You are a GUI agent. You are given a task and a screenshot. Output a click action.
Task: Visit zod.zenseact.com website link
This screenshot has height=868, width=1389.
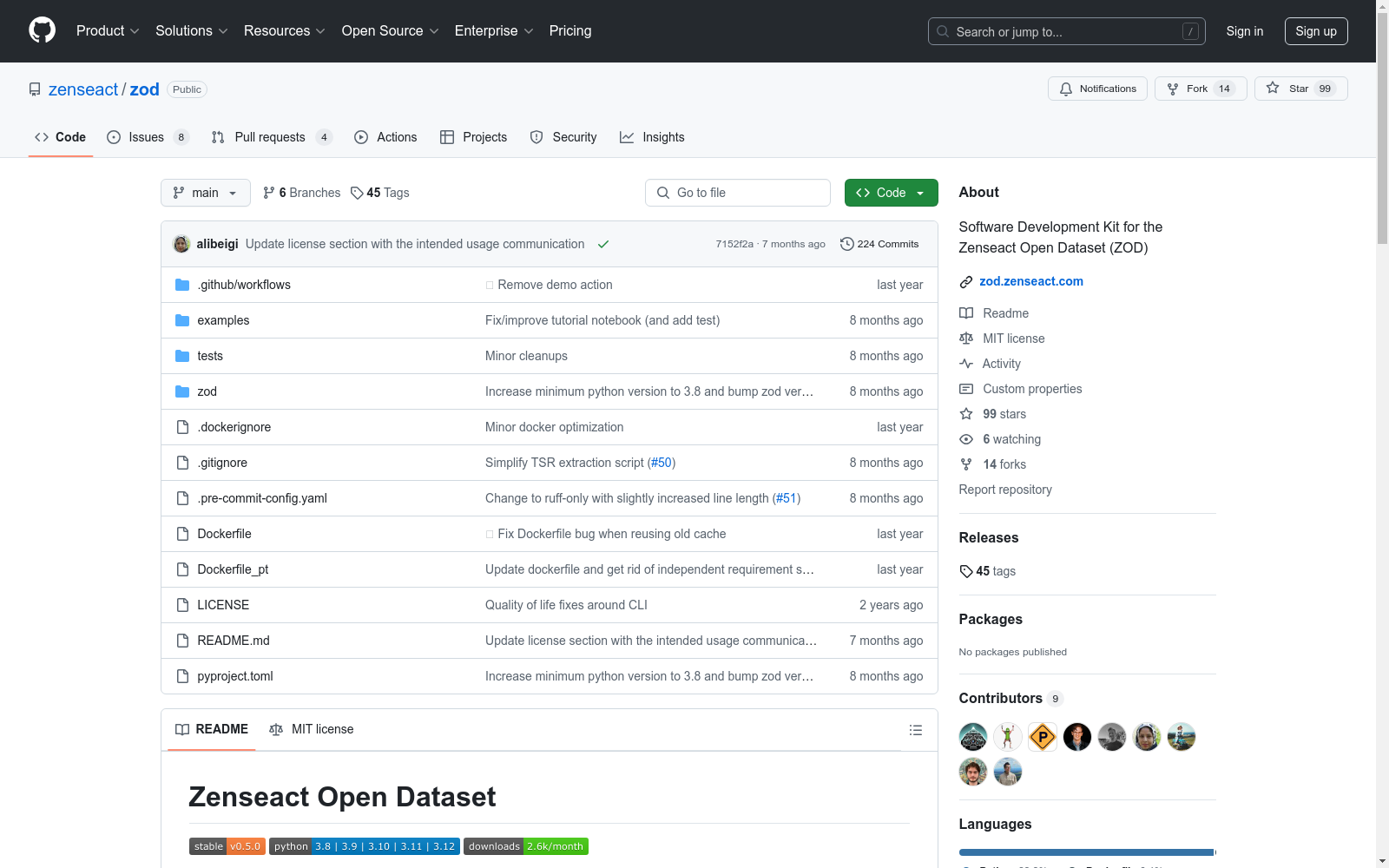pyautogui.click(x=1031, y=281)
